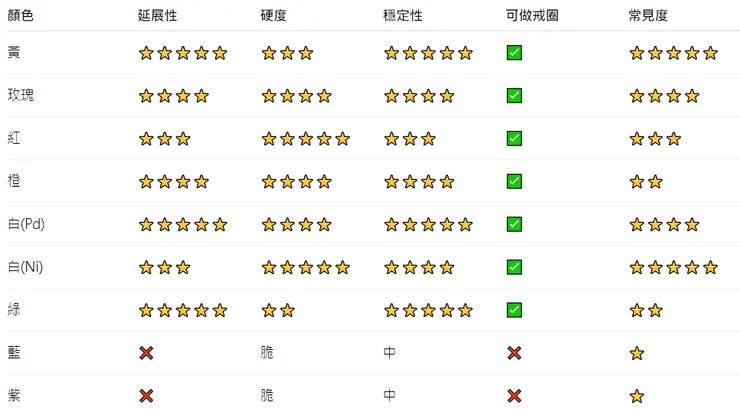Click the red X under 可做戒圈 for 紫

(x=514, y=396)
